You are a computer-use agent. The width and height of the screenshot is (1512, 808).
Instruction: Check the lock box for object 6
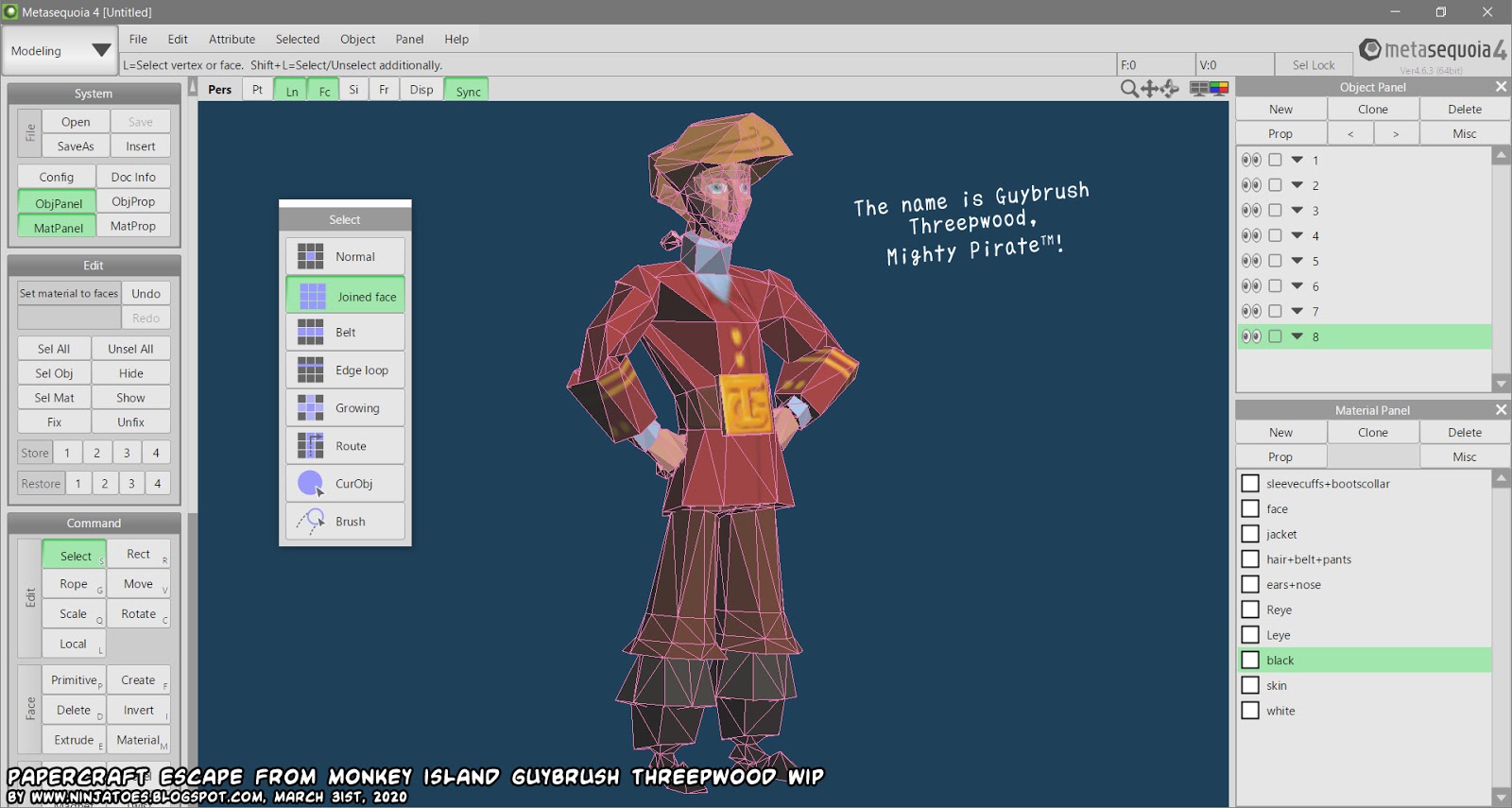click(1275, 285)
